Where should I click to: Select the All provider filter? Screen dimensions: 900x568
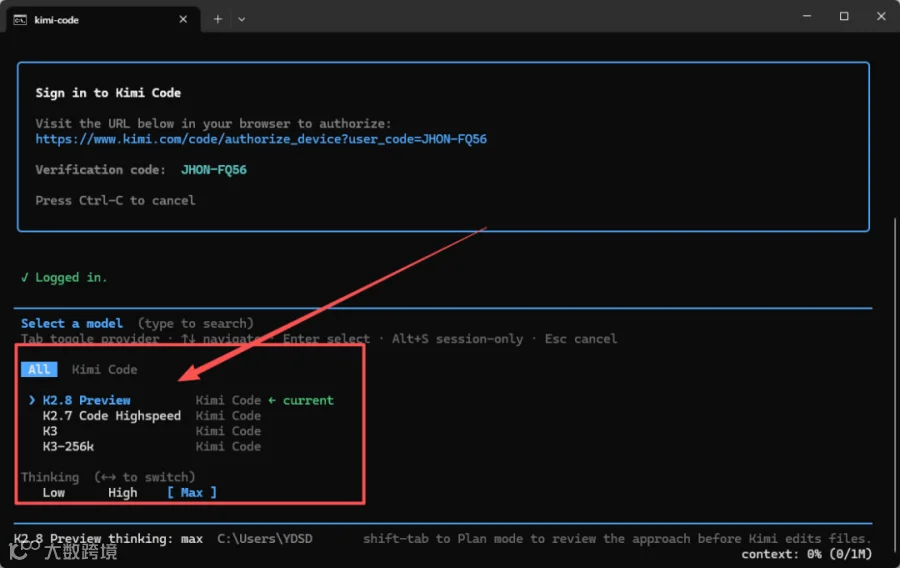click(x=39, y=369)
